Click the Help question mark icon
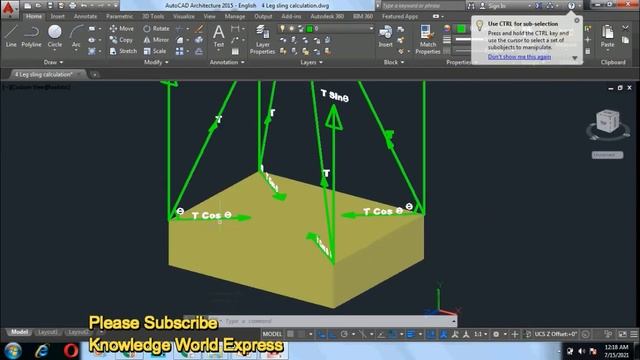 571,6
